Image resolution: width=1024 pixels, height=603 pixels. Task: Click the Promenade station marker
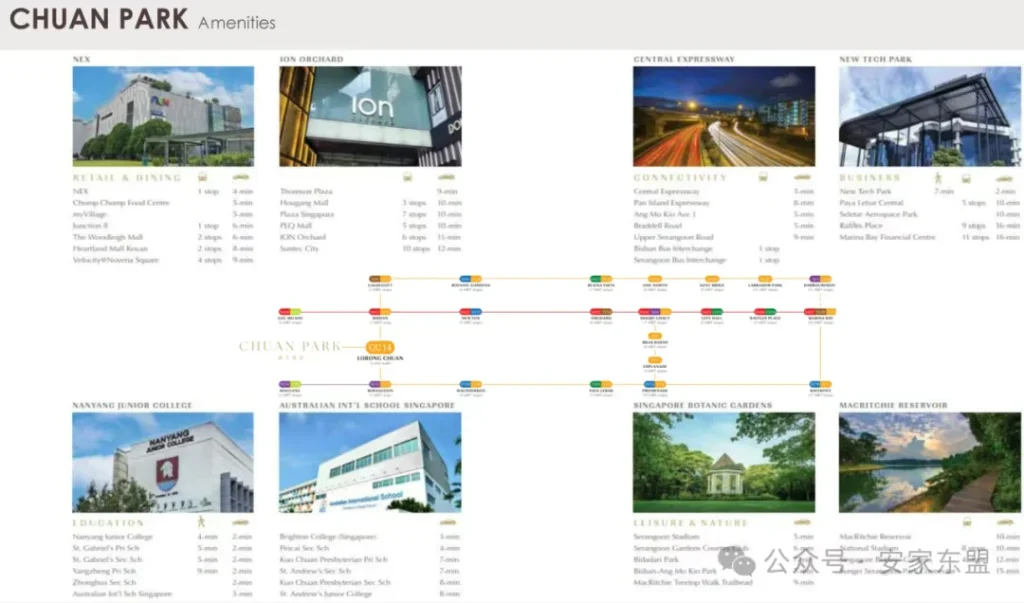click(655, 384)
